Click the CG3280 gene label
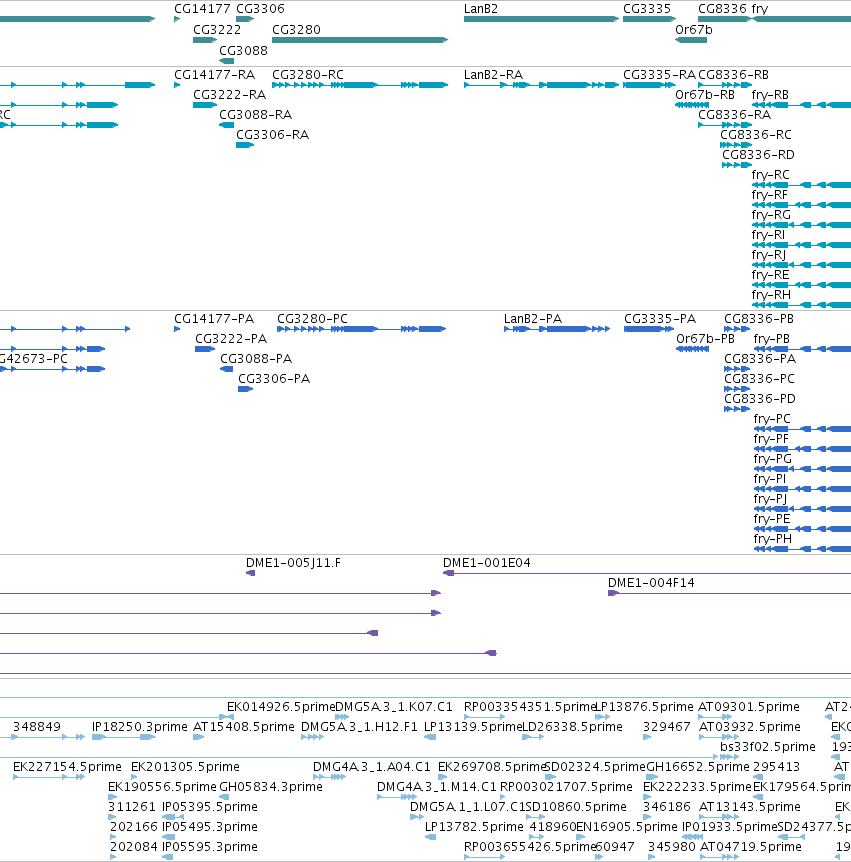The height and width of the screenshot is (862, 851). (296, 30)
